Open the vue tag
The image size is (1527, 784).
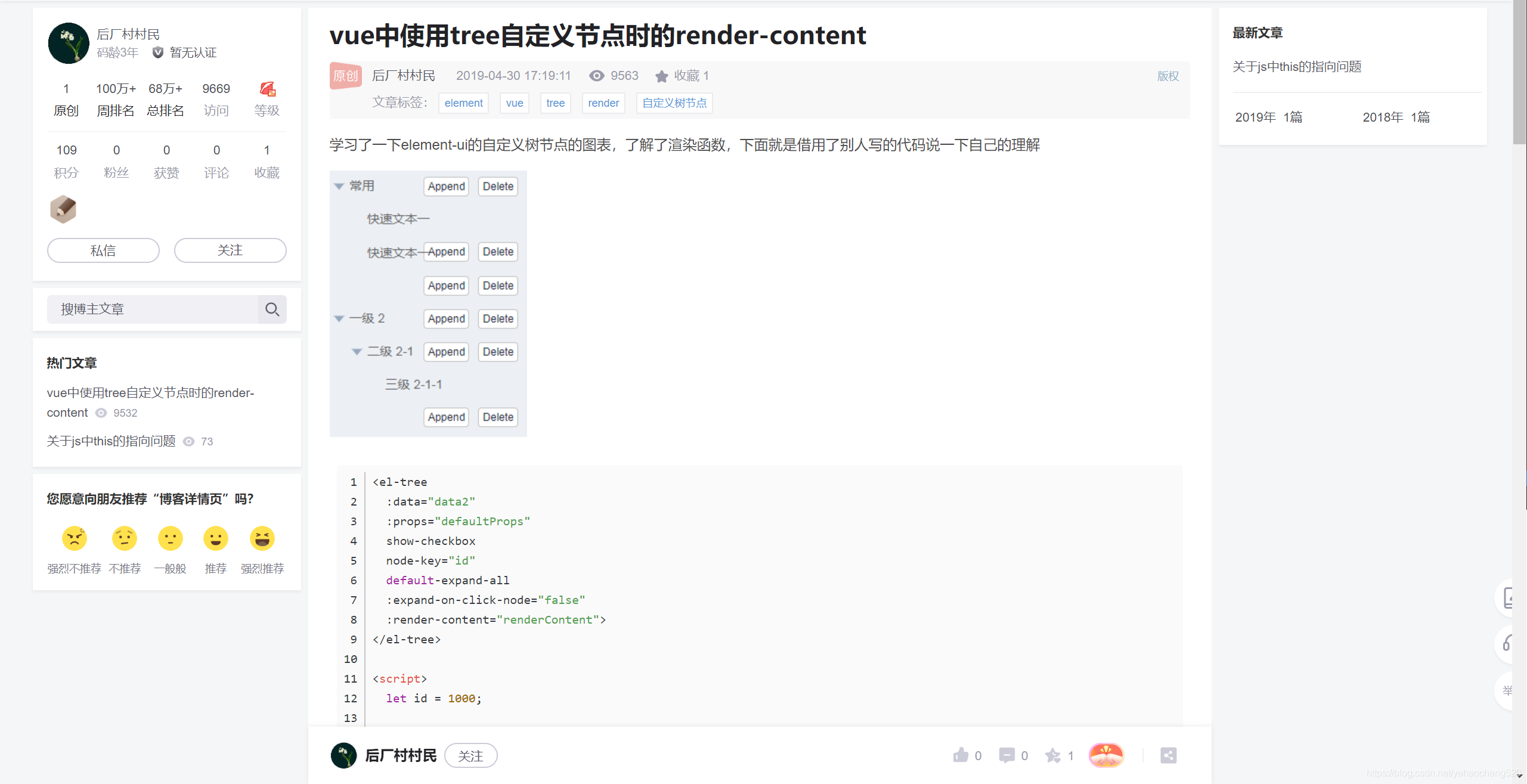click(x=514, y=103)
